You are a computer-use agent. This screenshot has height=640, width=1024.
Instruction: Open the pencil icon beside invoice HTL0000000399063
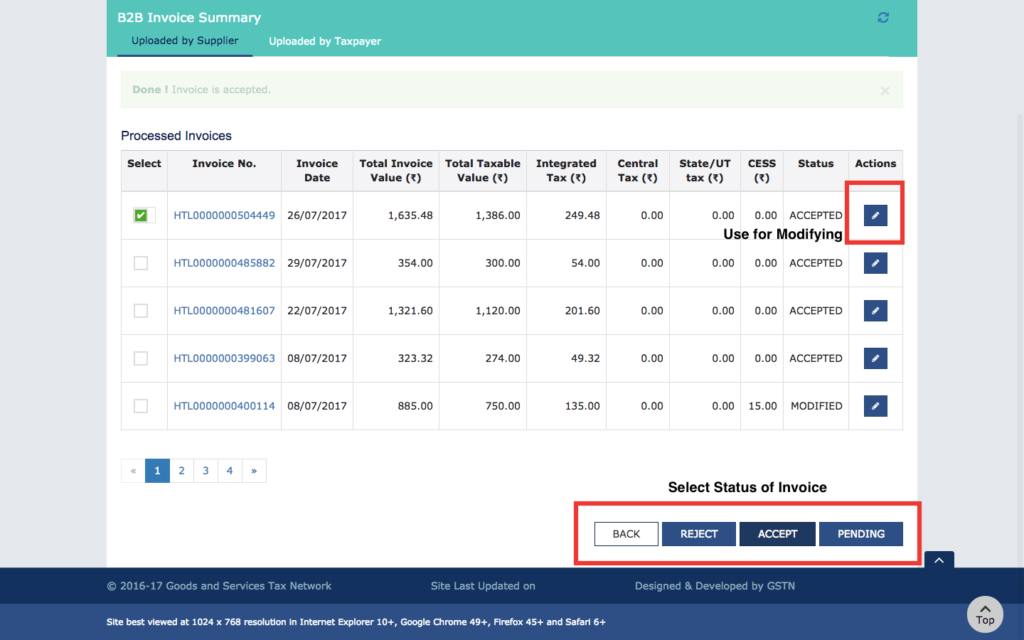pyautogui.click(x=874, y=358)
